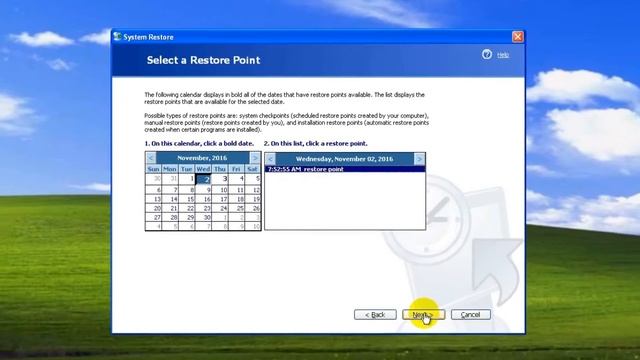The image size is (640, 360).
Task: Choose date 21 on the calendar
Action: [x=170, y=208]
